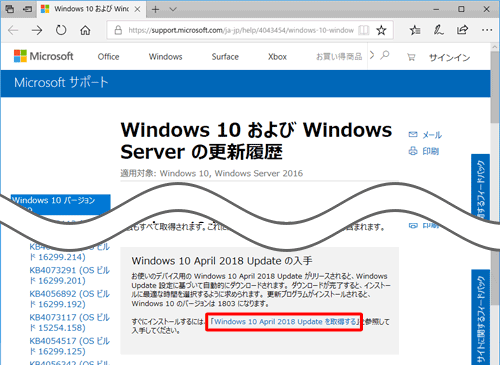Close the Windows 10 tab
This screenshot has height=365, width=500.
(x=137, y=9)
